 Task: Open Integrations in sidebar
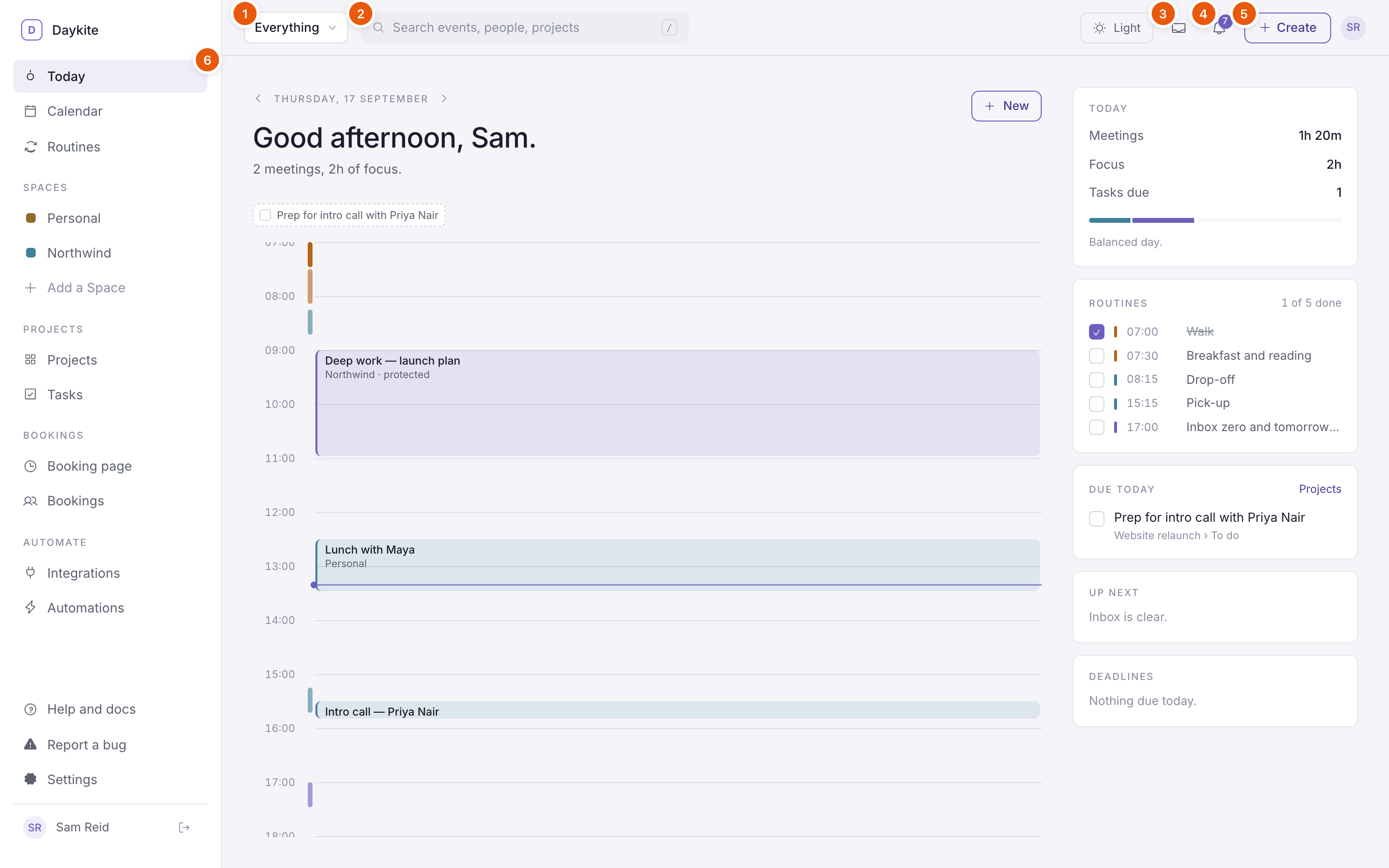coord(110,573)
